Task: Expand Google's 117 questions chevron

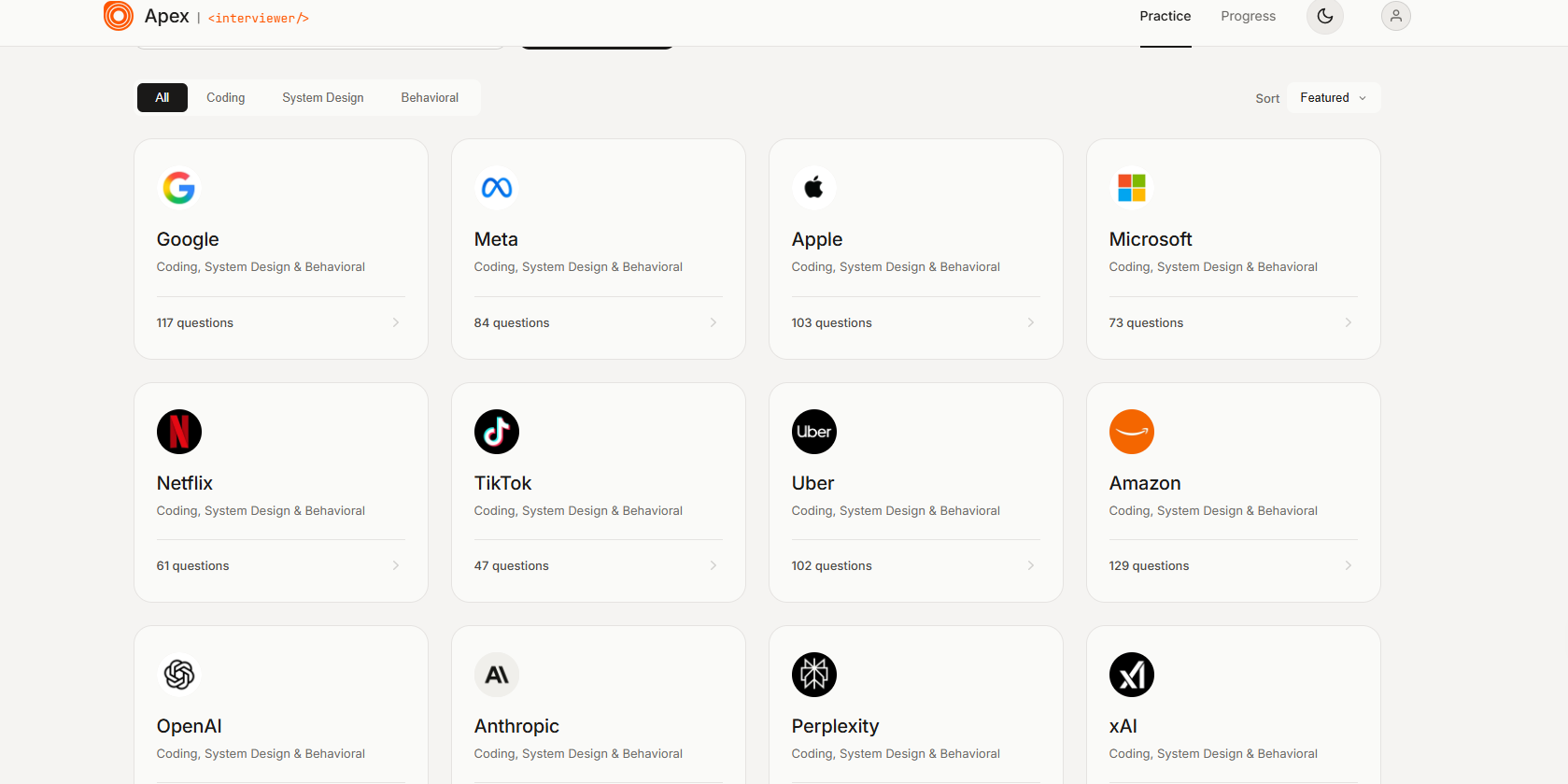Action: [396, 322]
